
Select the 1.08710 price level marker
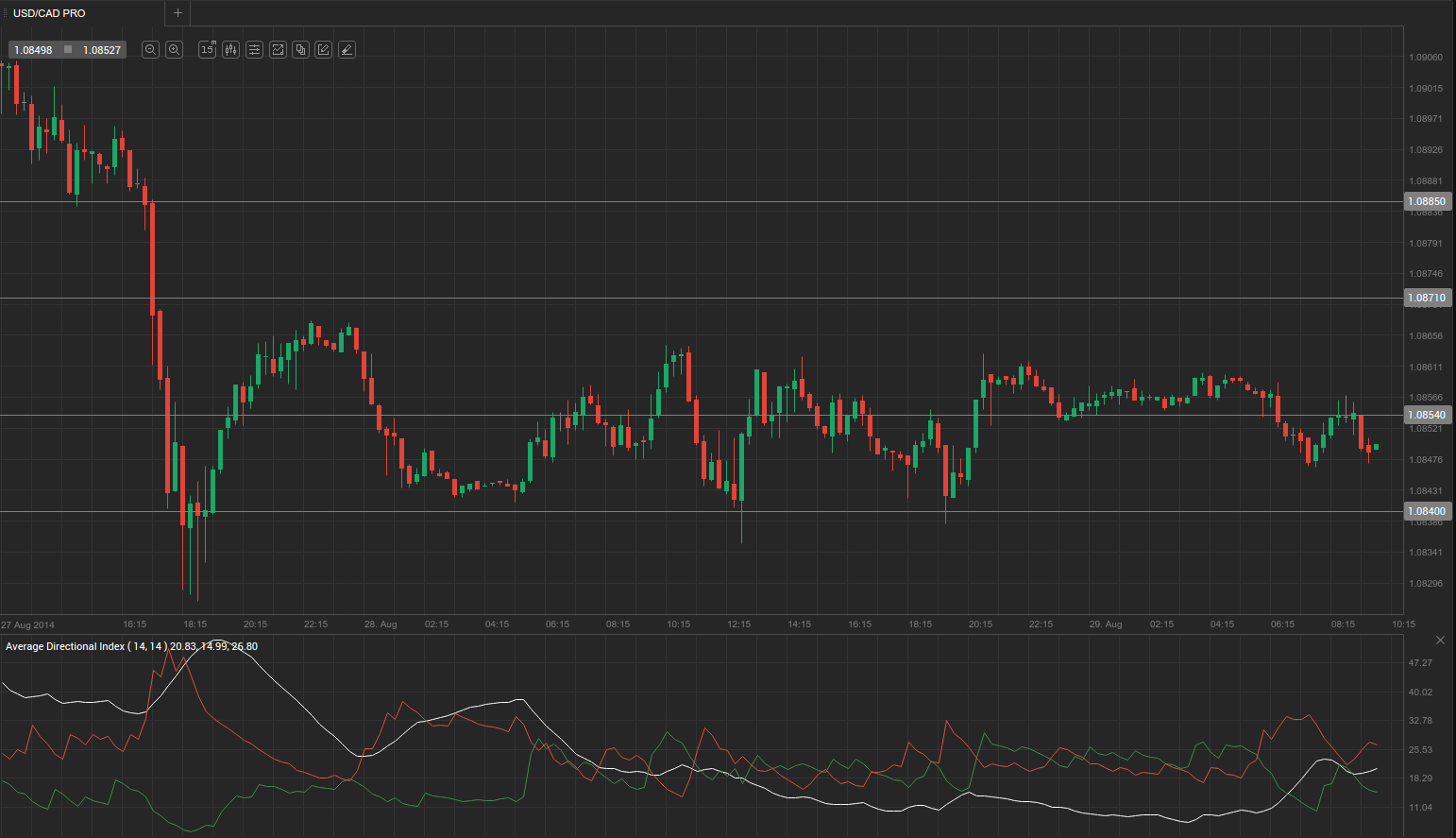tap(1427, 298)
